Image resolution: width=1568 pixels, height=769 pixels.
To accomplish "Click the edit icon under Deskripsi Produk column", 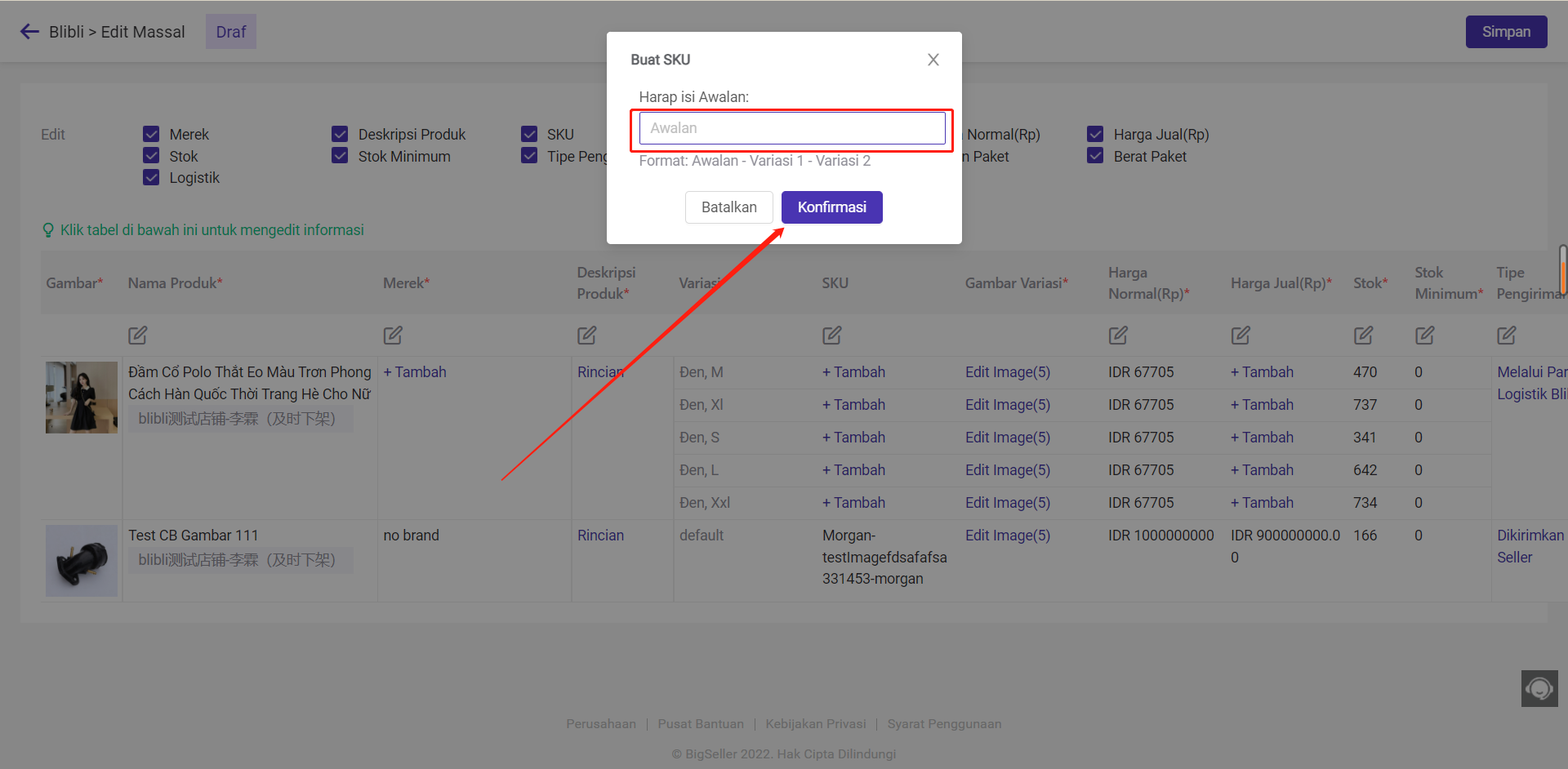I will [x=586, y=336].
